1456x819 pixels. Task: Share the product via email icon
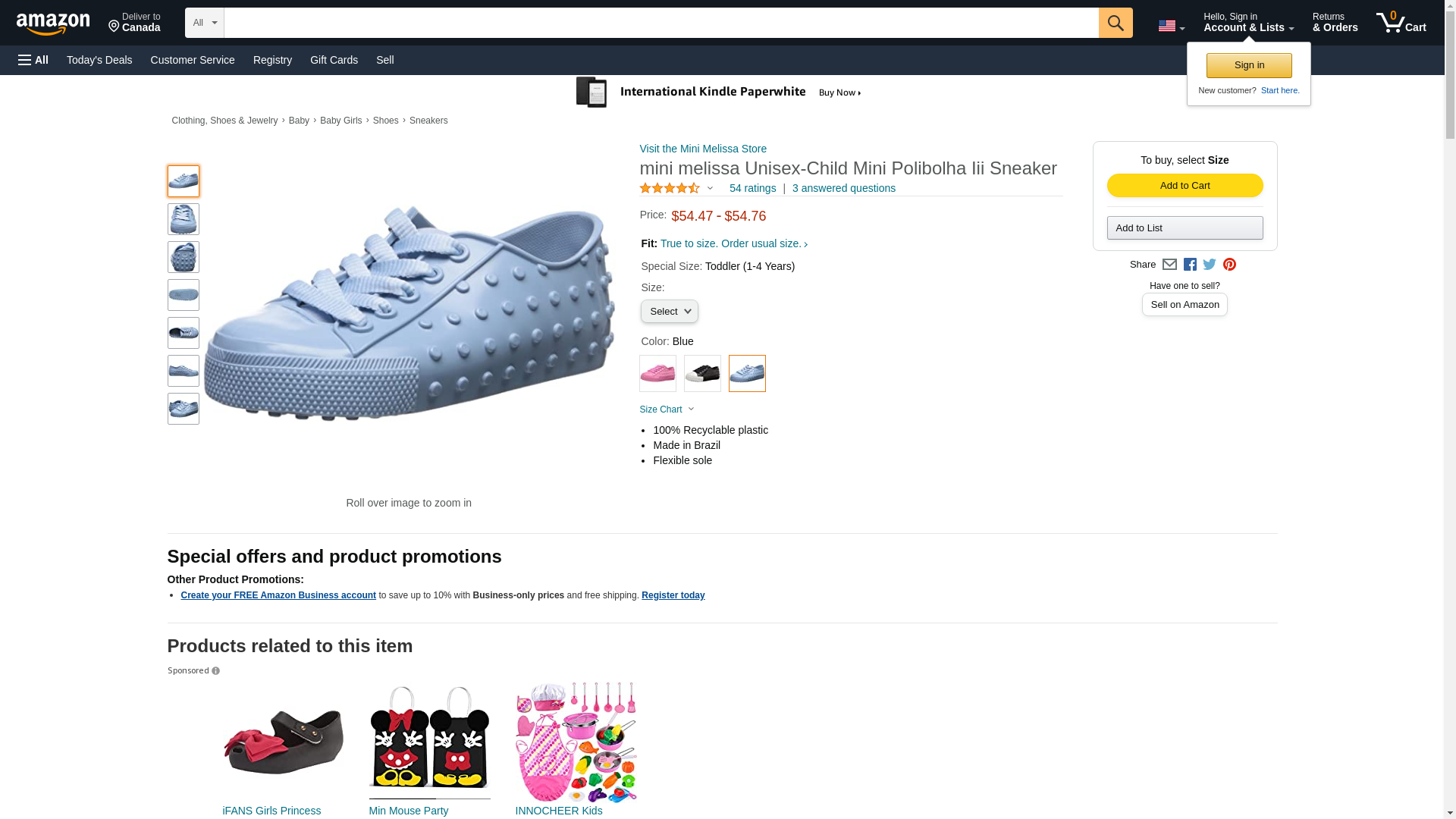pos(1169,265)
